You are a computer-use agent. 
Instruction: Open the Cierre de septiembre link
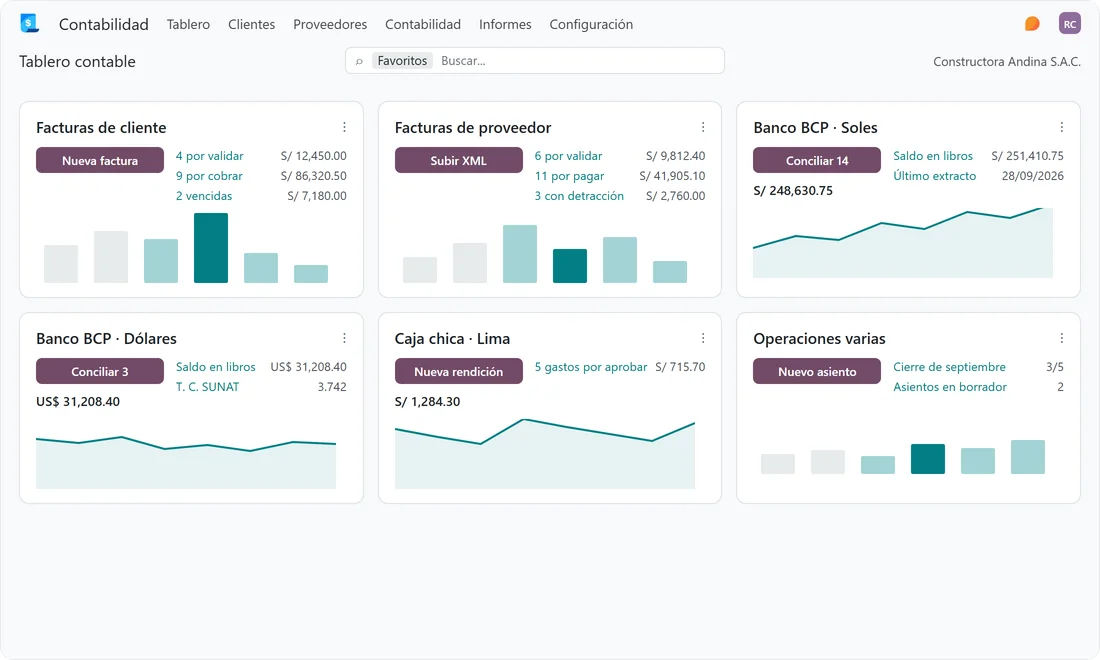point(949,367)
